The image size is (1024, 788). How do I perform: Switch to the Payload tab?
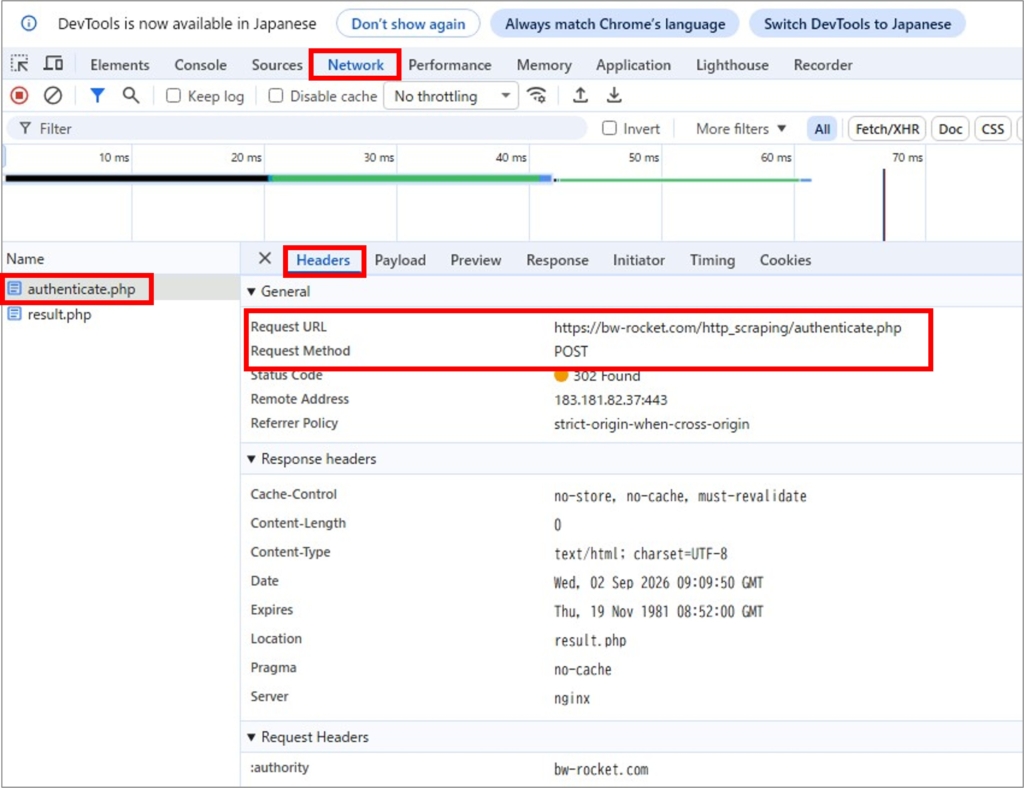[400, 260]
